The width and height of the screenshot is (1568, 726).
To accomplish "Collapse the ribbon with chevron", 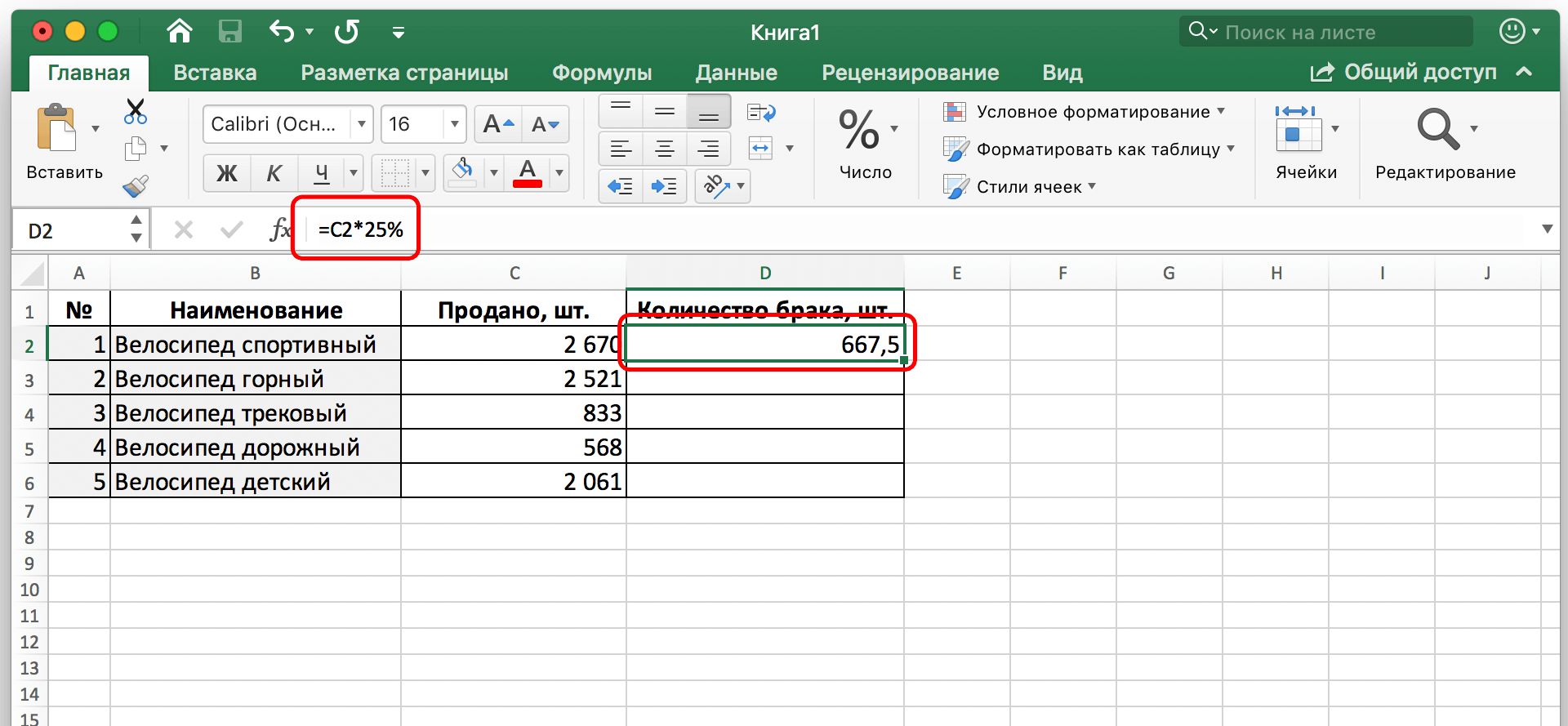I will tap(1523, 72).
